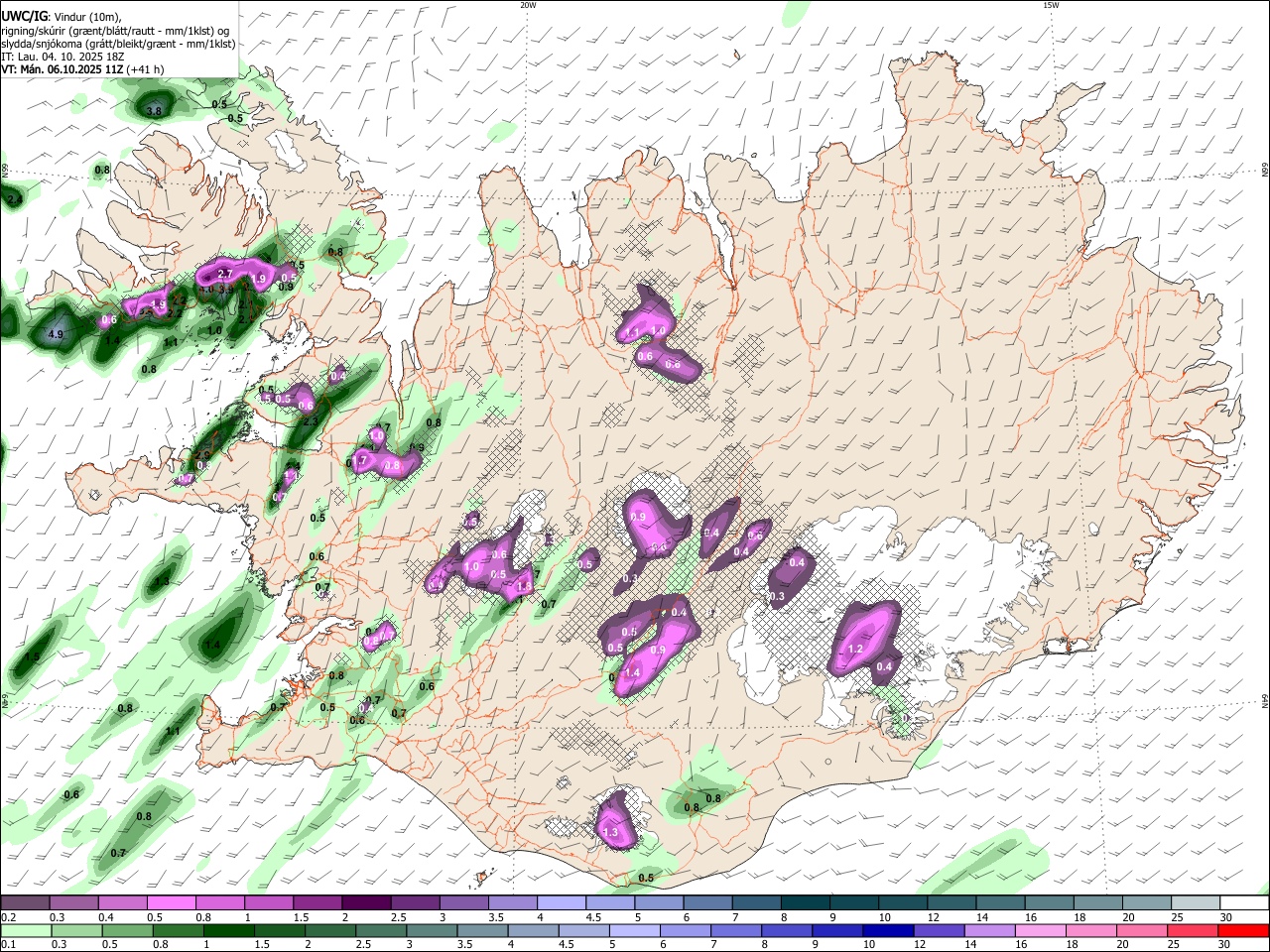1270x952 pixels.
Task: Click the 'rigning/skúrir' legend description line
Action: 116,31
